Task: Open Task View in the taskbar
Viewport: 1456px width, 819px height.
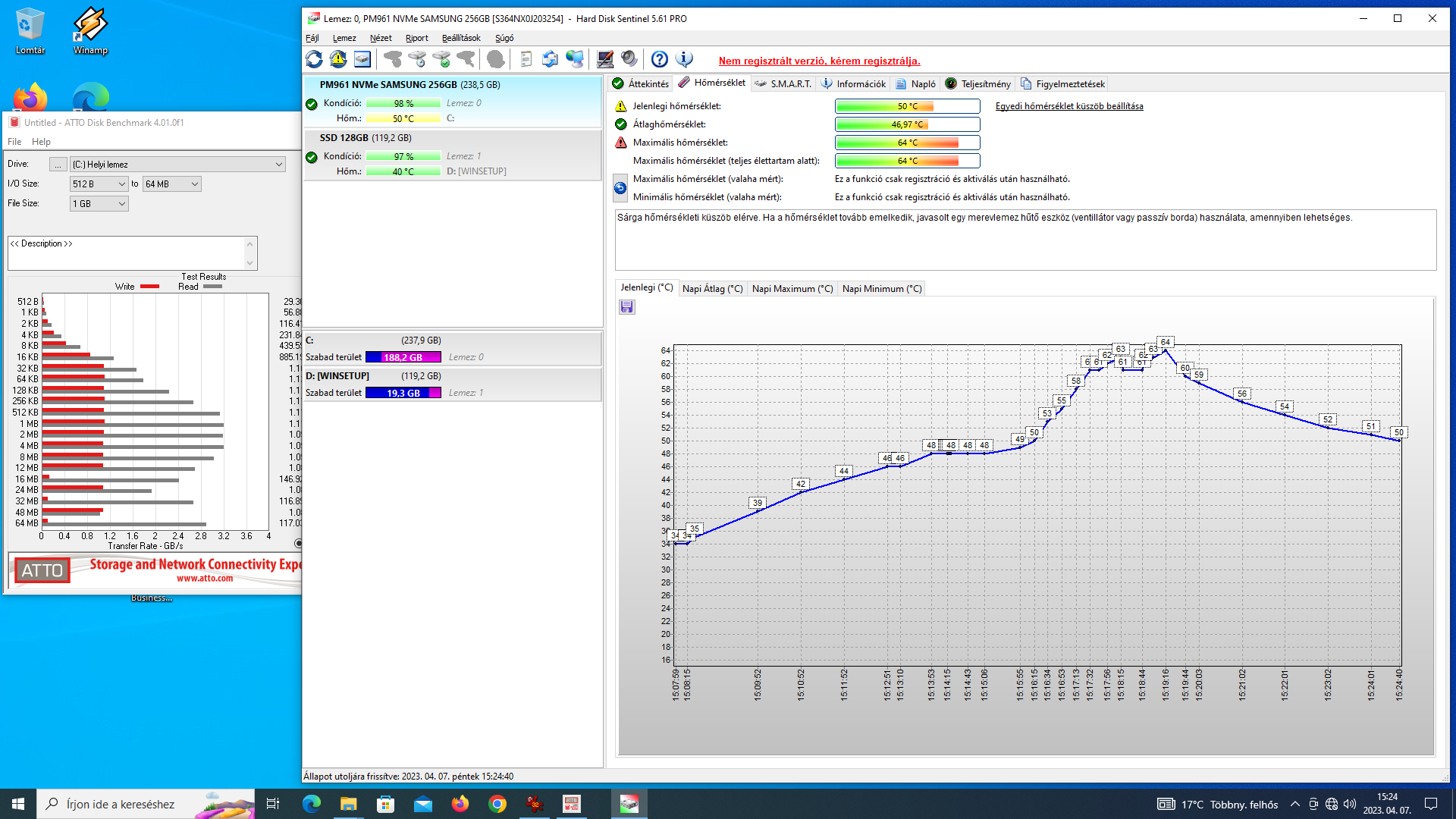Action: (273, 804)
